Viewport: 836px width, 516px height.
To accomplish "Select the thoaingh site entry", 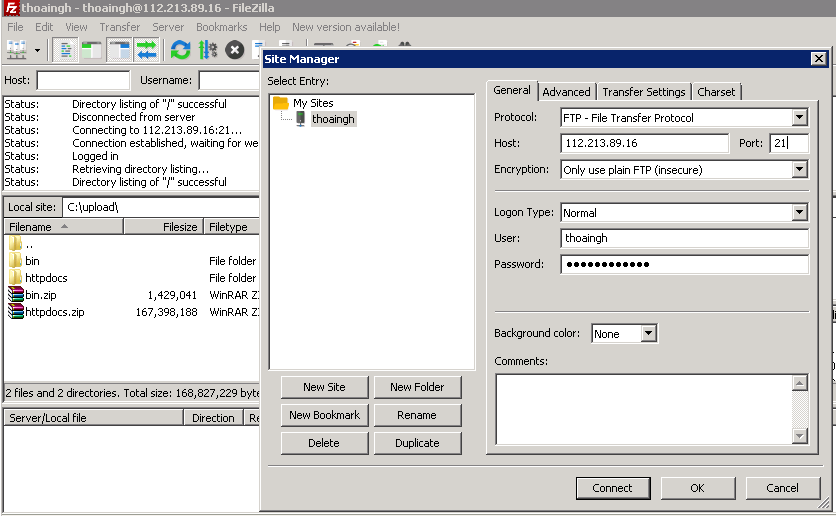I will click(x=333, y=119).
